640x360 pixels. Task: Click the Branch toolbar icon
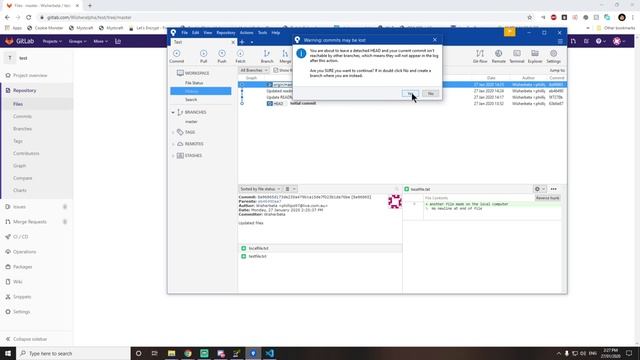267,56
